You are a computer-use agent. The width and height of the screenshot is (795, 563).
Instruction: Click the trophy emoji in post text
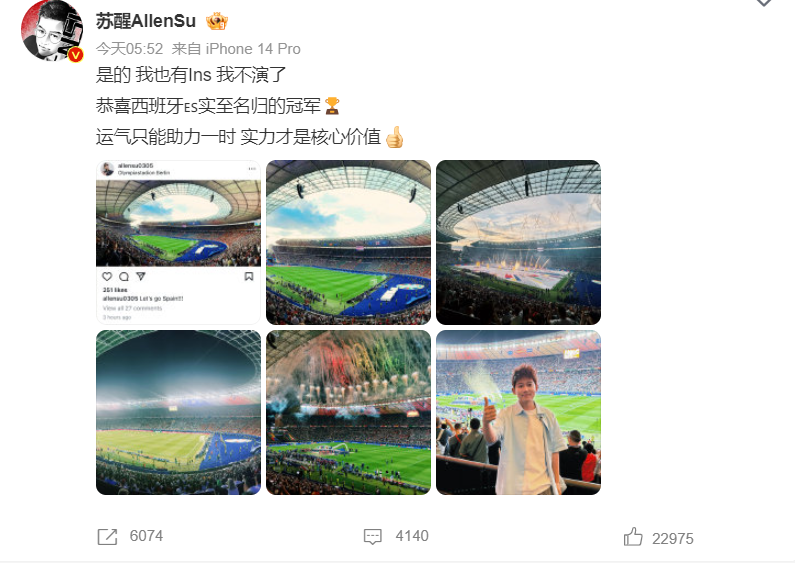[332, 106]
